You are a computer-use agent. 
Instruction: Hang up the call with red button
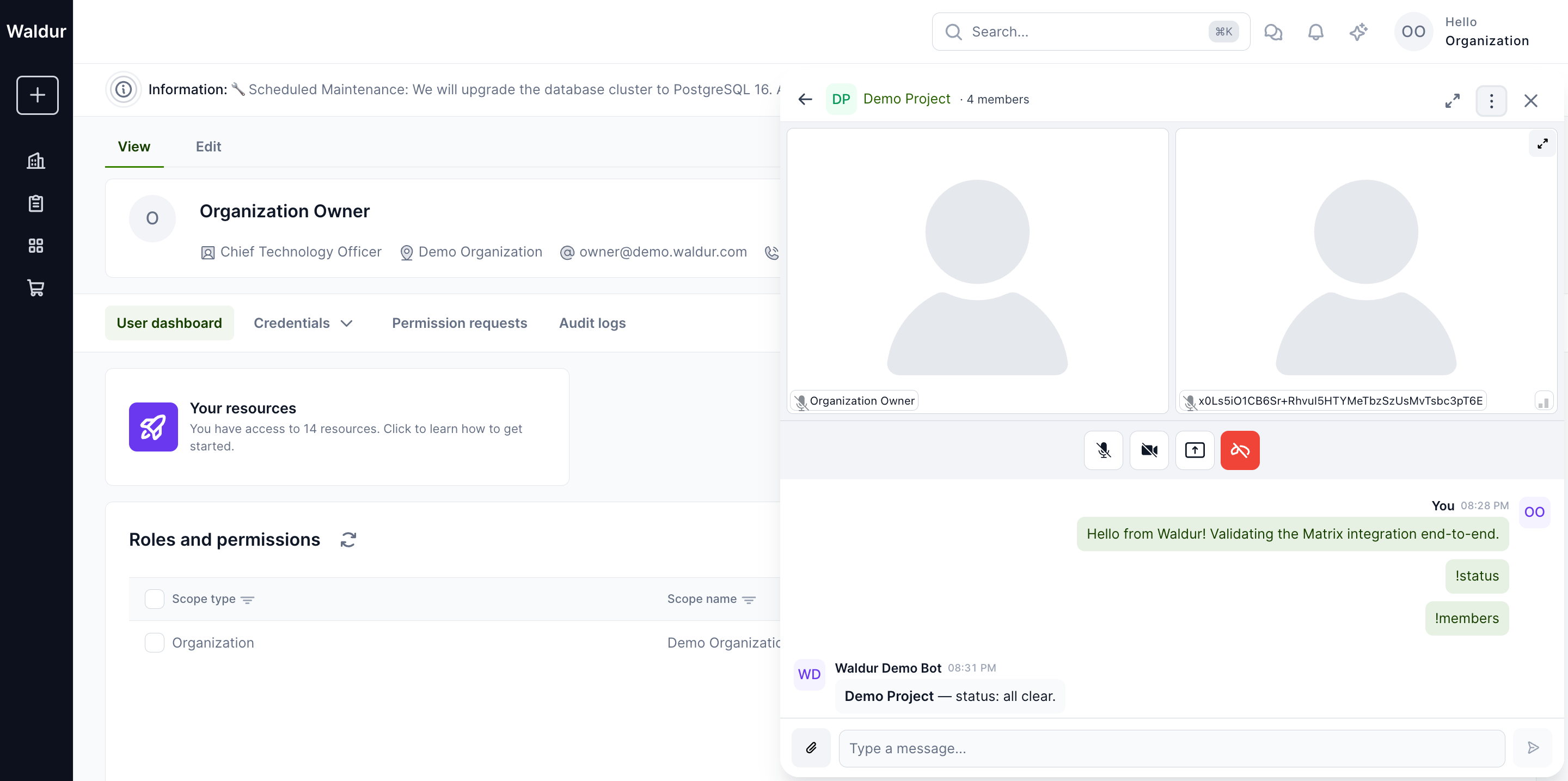[1240, 450]
